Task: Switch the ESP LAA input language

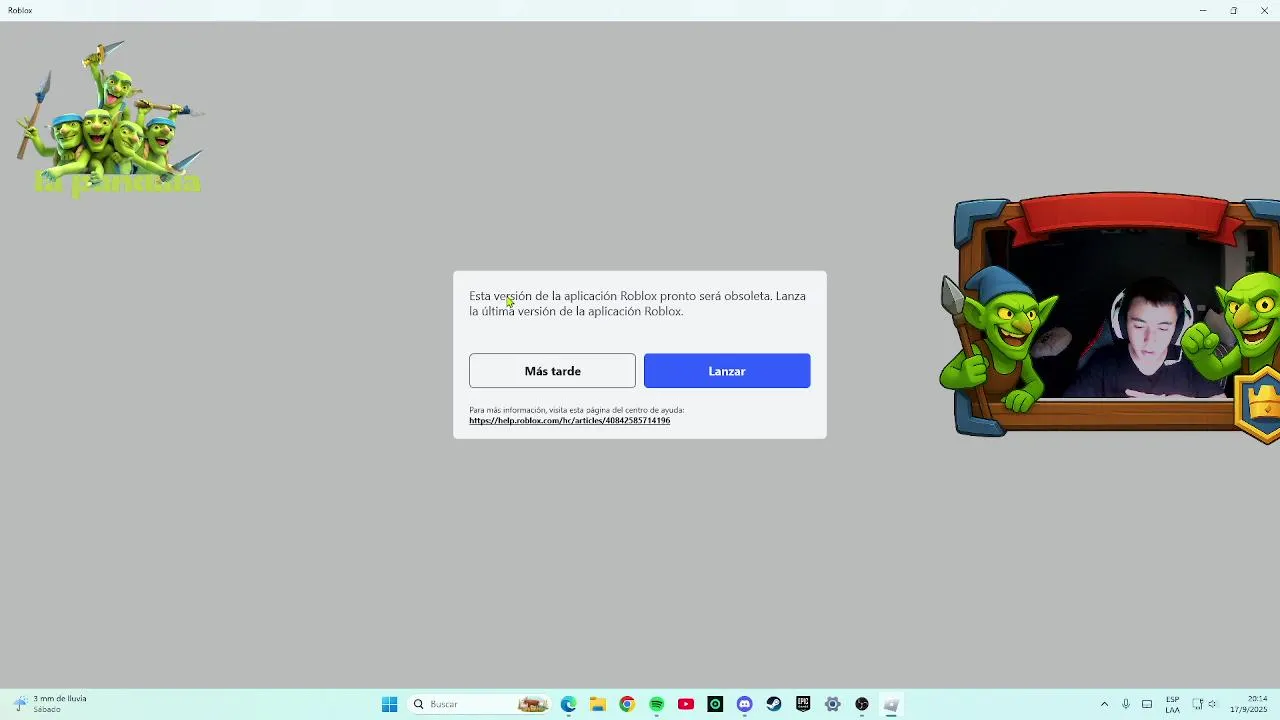Action: click(x=1172, y=704)
